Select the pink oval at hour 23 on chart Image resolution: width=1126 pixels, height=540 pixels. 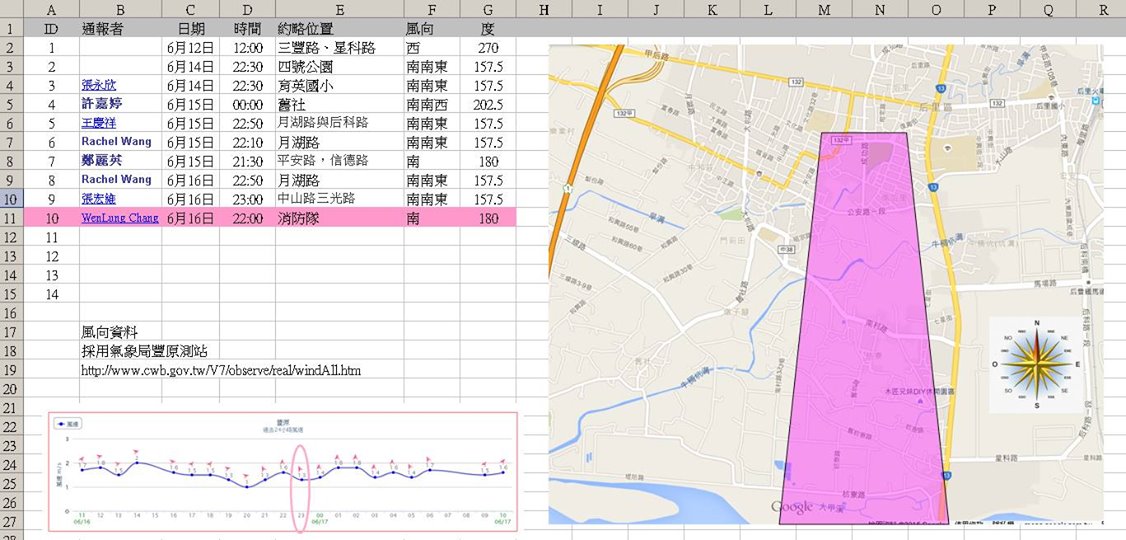(x=300, y=488)
